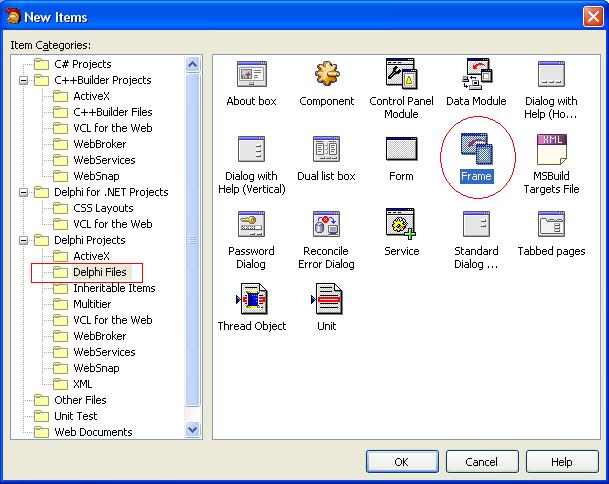Screen dimensions: 609x484
Task: Choose the Service item icon
Action: pos(401,225)
